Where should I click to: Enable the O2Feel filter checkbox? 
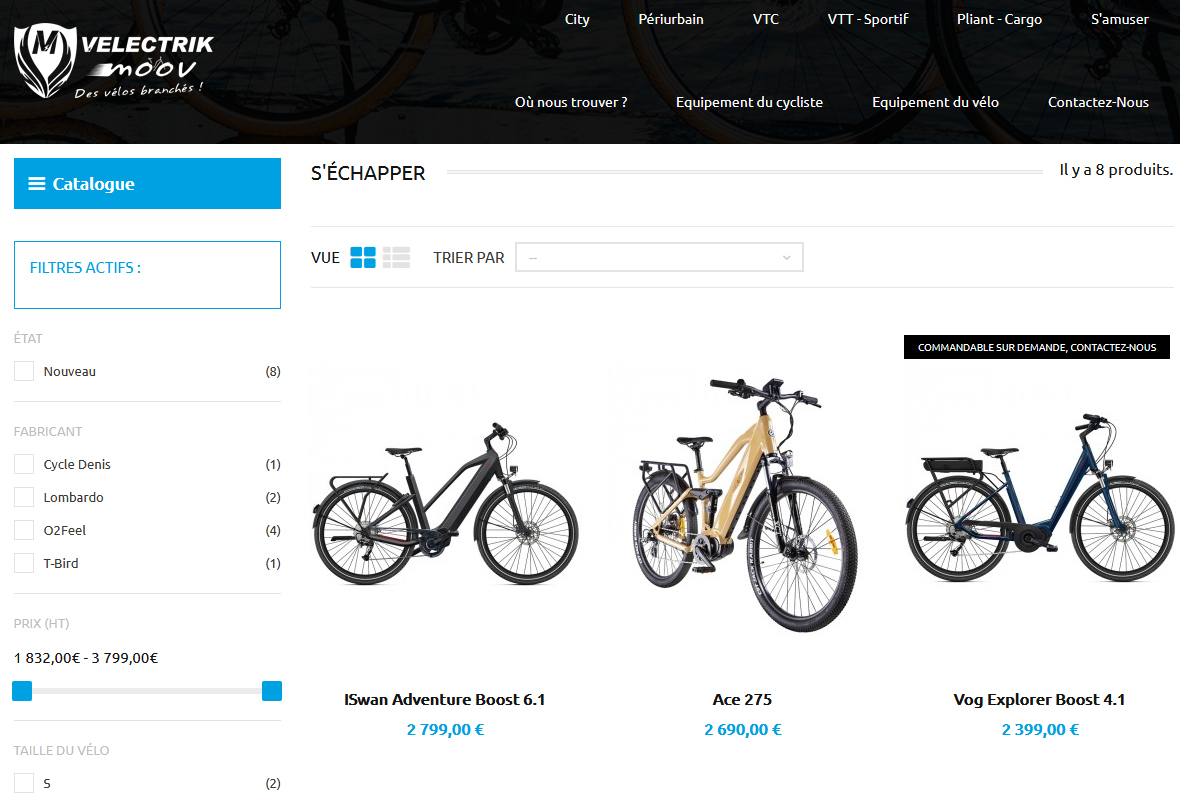[x=24, y=531]
